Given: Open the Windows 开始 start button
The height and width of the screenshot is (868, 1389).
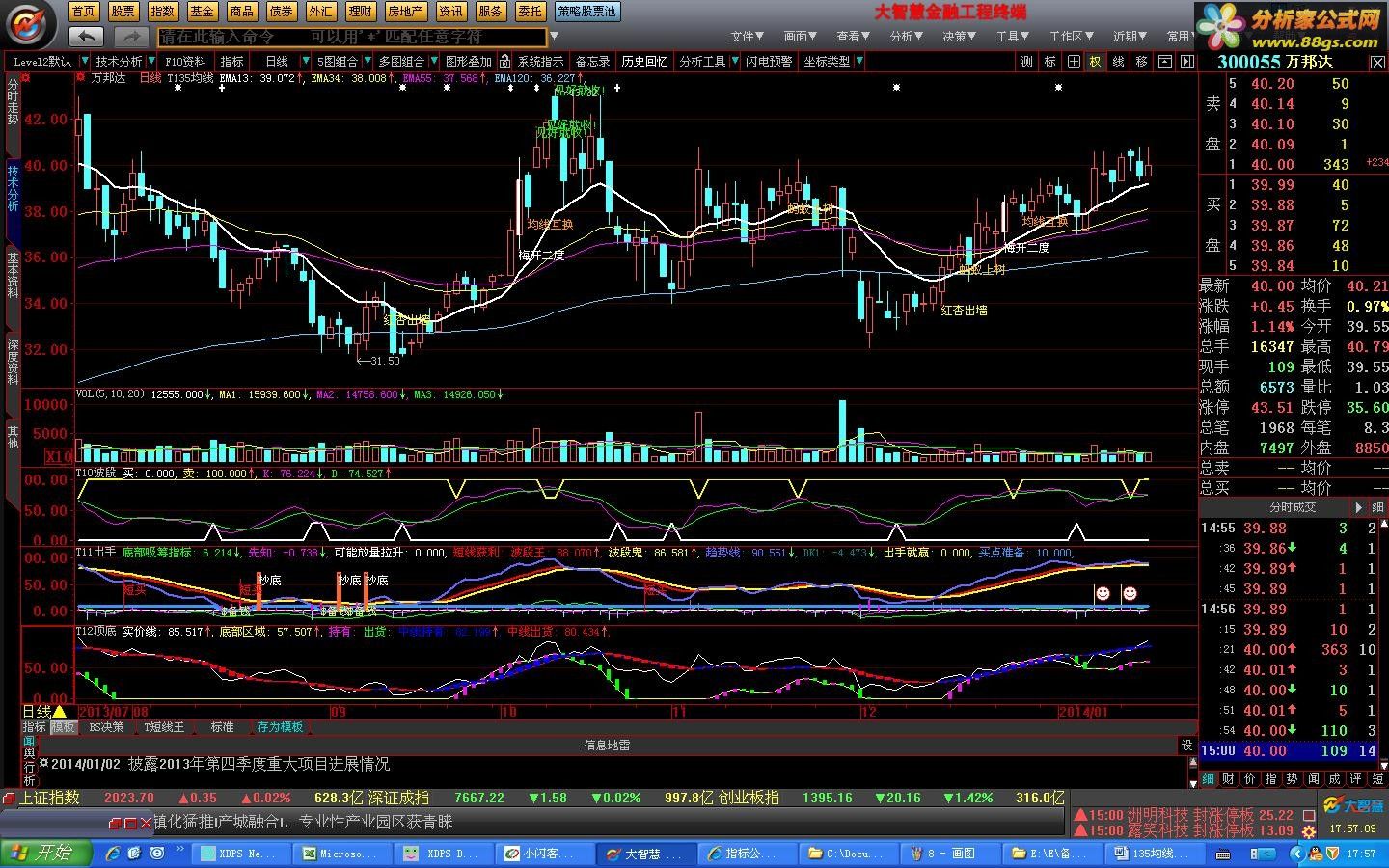Looking at the screenshot, I should click(x=47, y=853).
